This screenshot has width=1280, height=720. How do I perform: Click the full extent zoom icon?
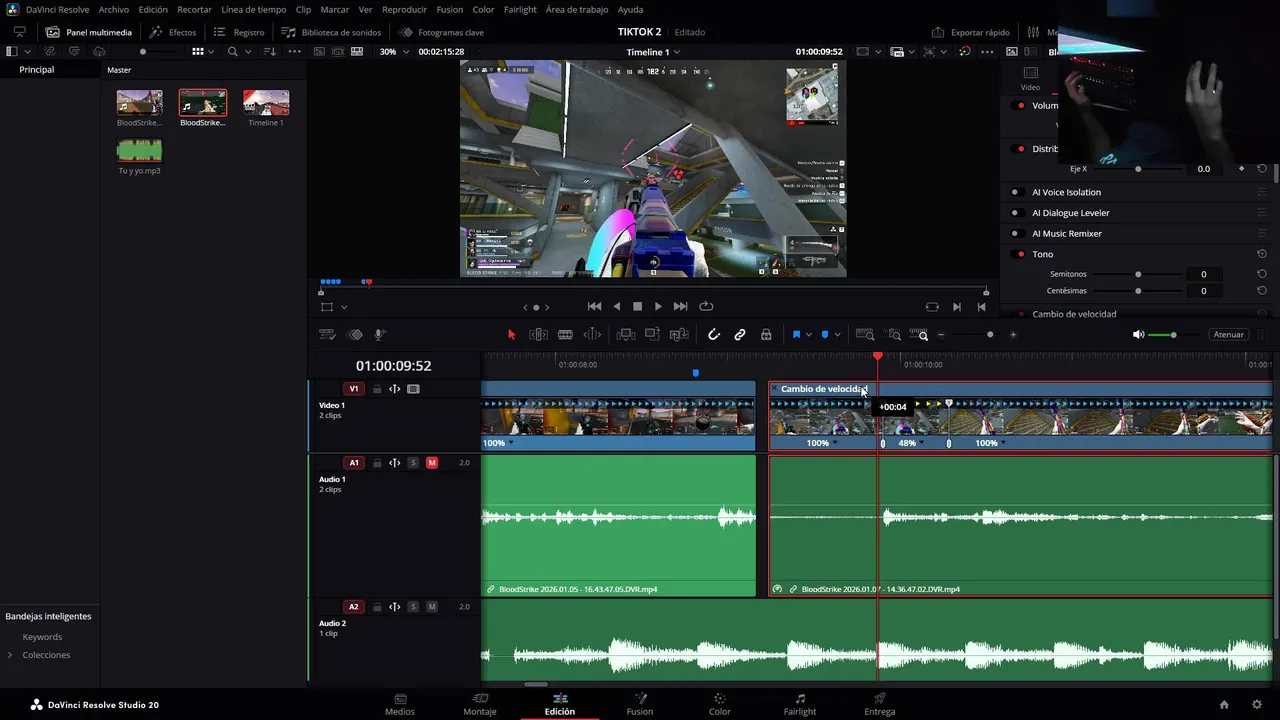click(865, 335)
